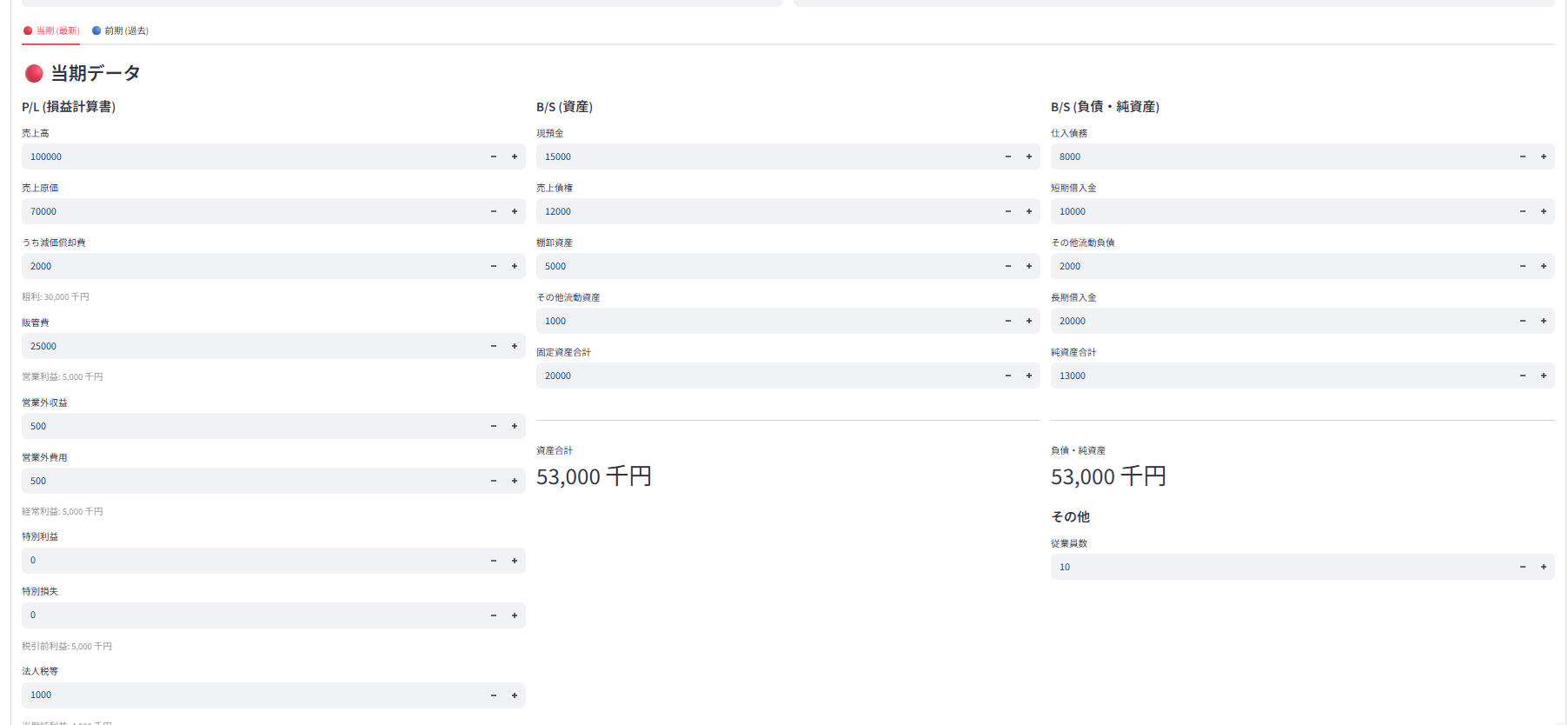Increase 短期借入金 with the plus button
The width and height of the screenshot is (1568, 725).
click(x=1544, y=211)
